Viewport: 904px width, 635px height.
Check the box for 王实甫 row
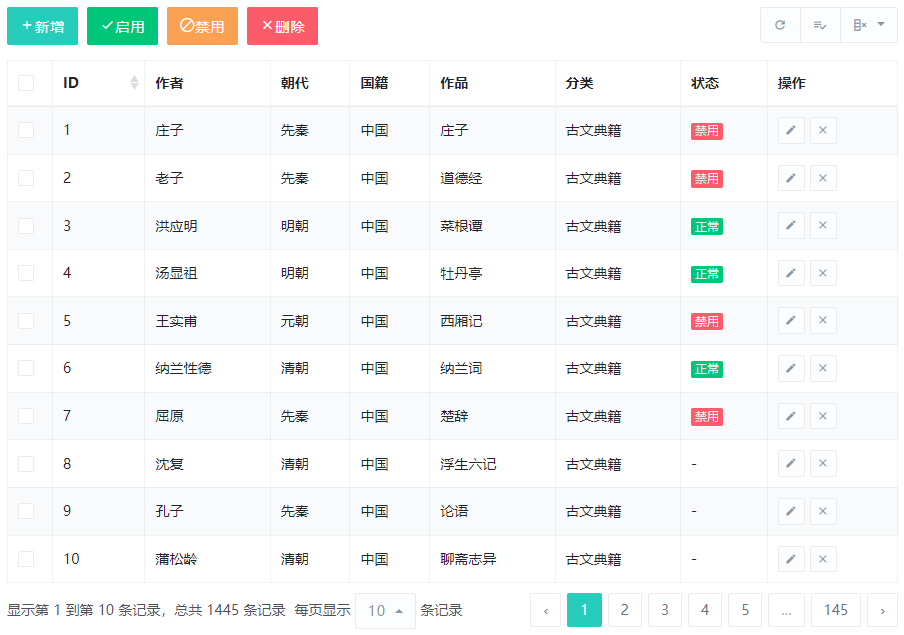tap(26, 321)
